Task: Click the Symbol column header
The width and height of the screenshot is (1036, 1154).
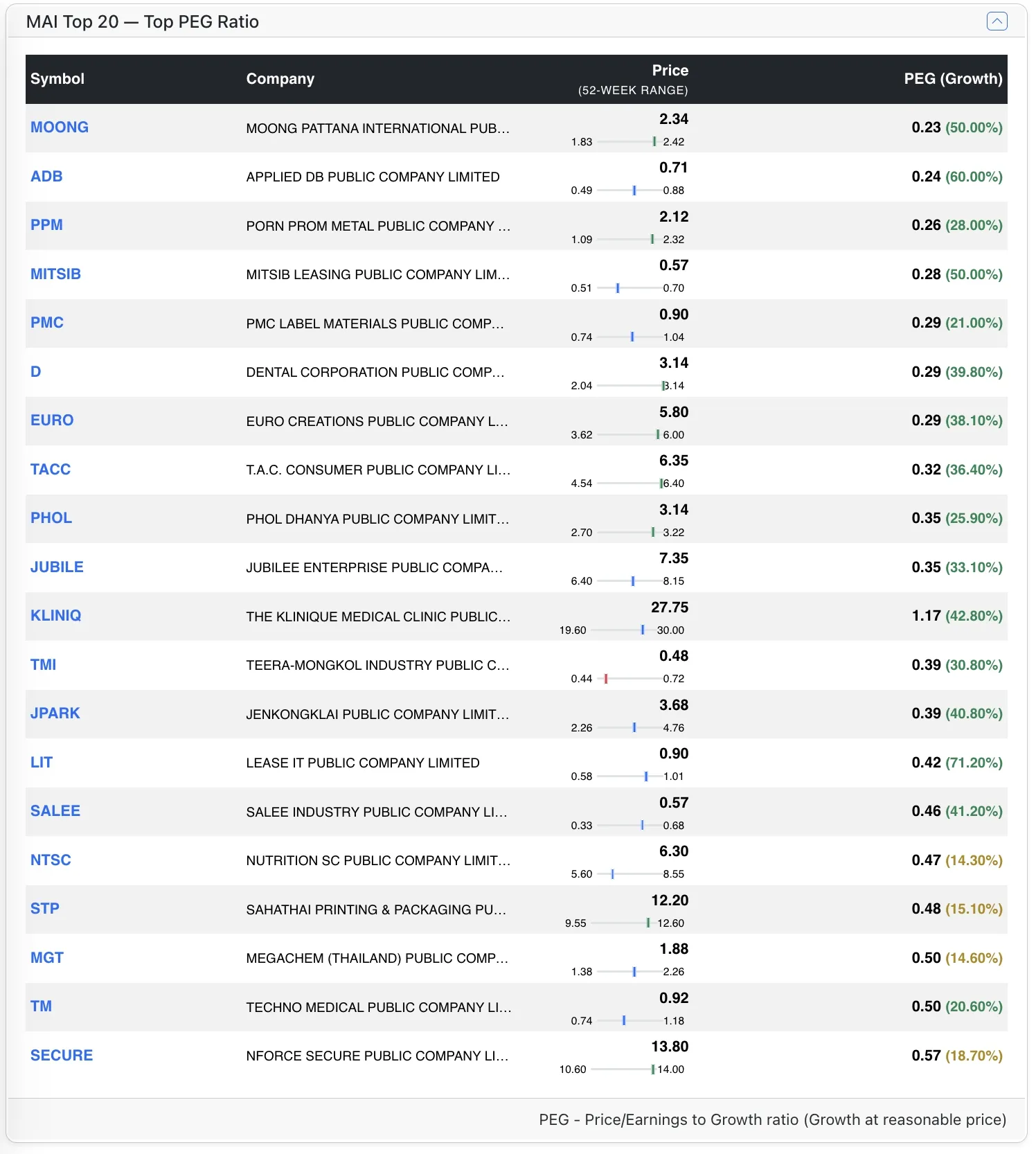Action: pos(57,79)
